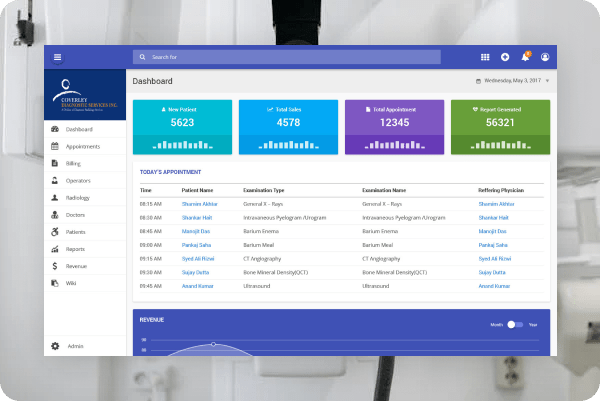Toggle the Month/Year revenue switch
Image resolution: width=600 pixels, height=401 pixels.
point(515,324)
